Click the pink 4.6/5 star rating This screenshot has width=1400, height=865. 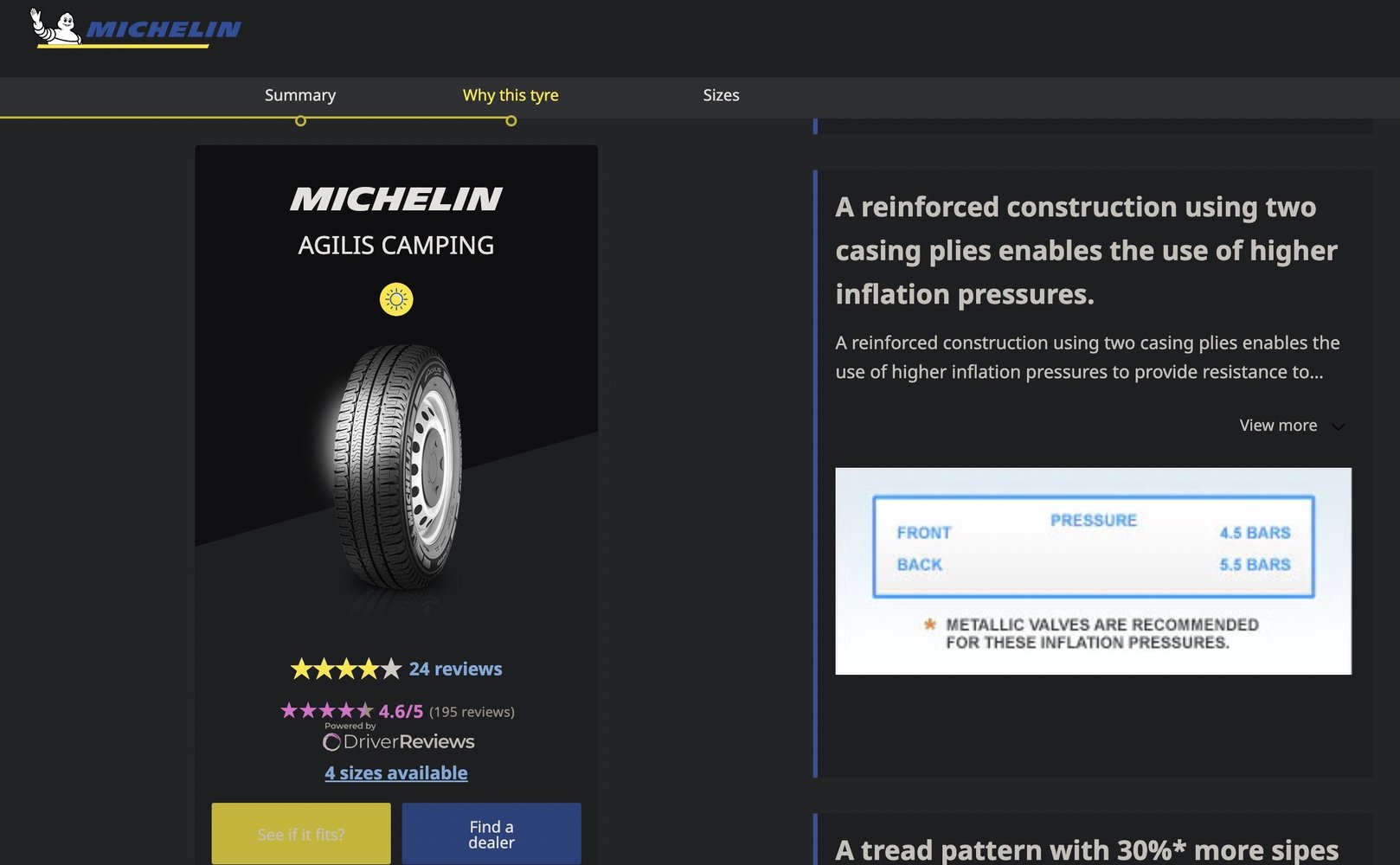[x=327, y=711]
